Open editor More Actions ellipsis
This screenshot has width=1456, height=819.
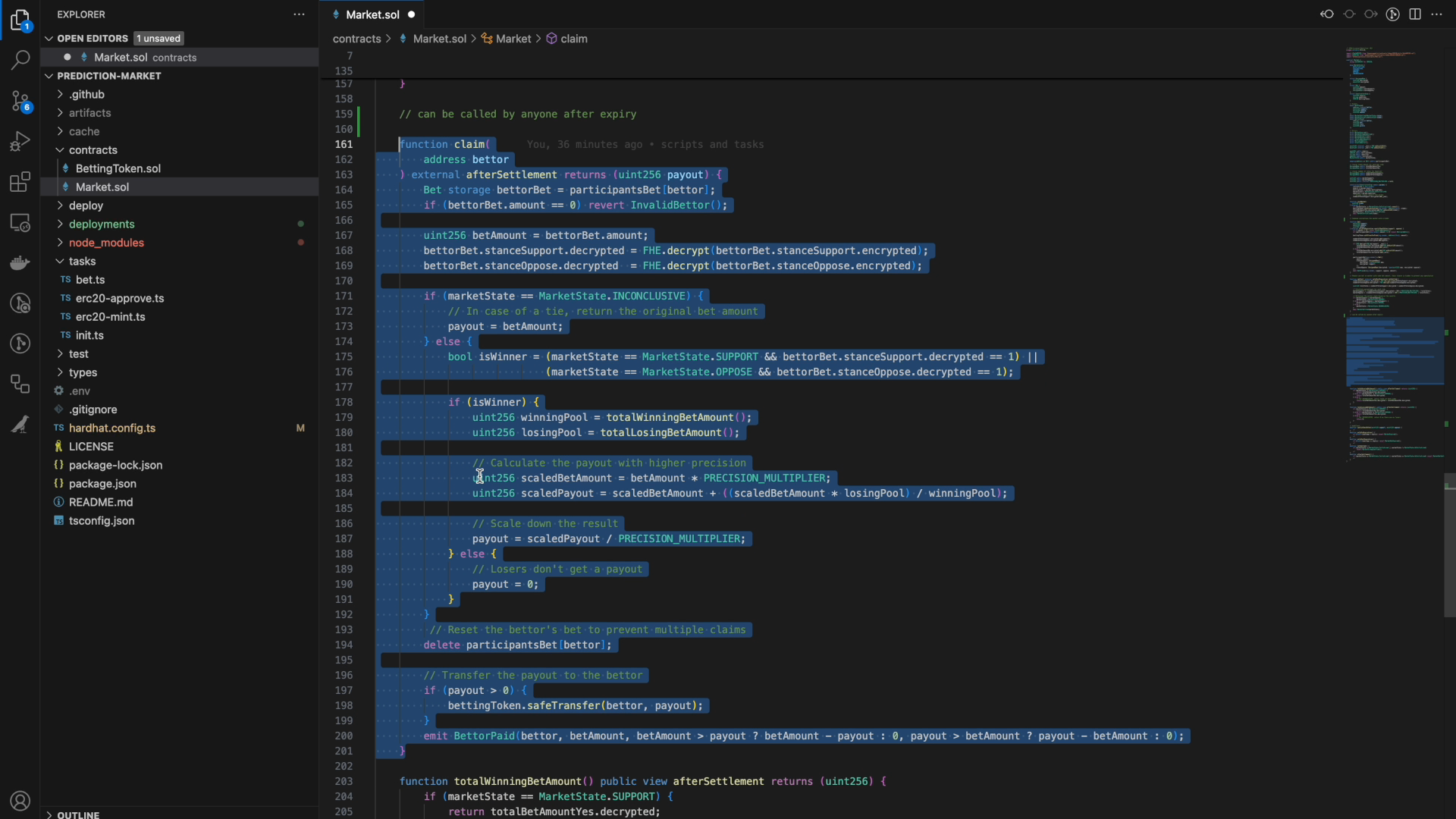point(1437,14)
